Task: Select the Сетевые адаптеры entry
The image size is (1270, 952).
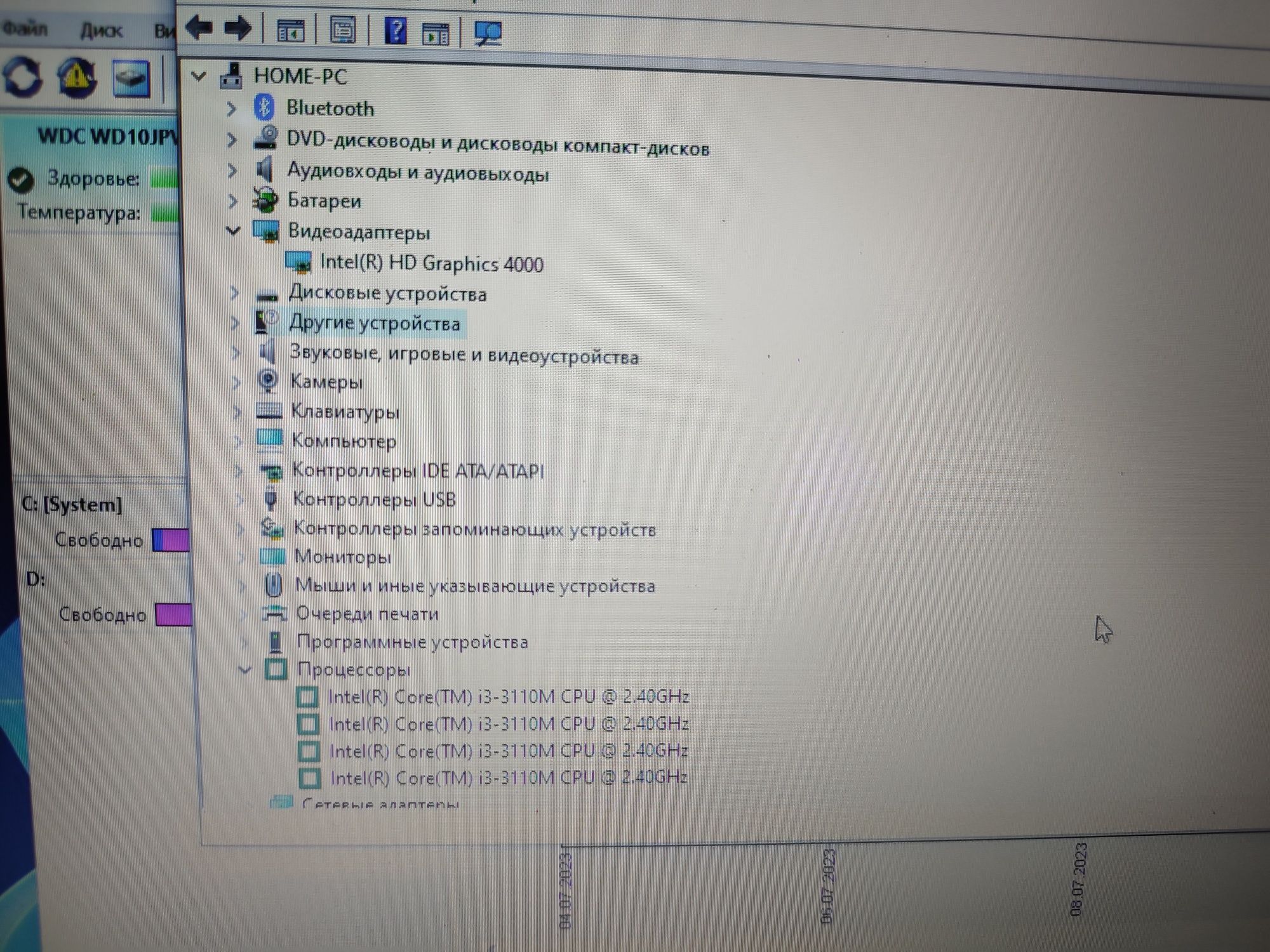Action: click(380, 803)
